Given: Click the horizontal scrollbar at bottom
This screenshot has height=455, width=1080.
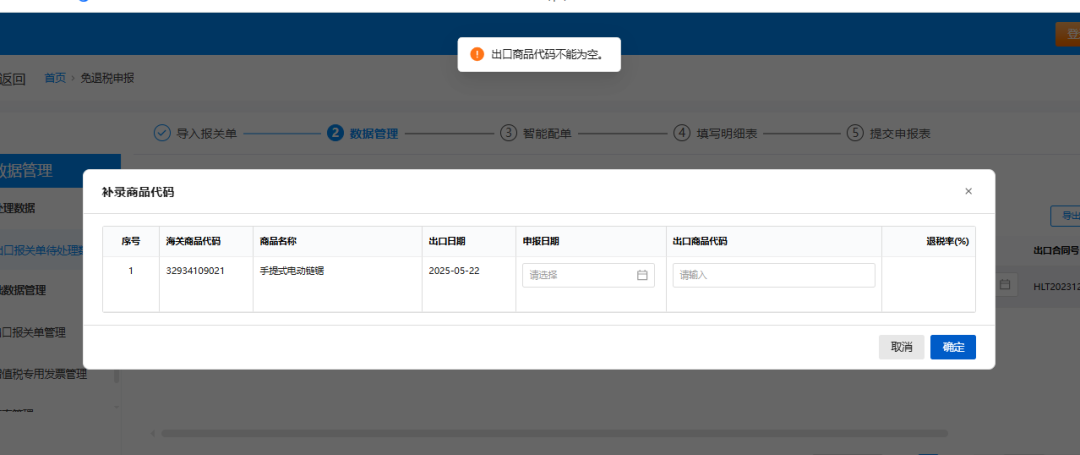Looking at the screenshot, I should pos(554,434).
